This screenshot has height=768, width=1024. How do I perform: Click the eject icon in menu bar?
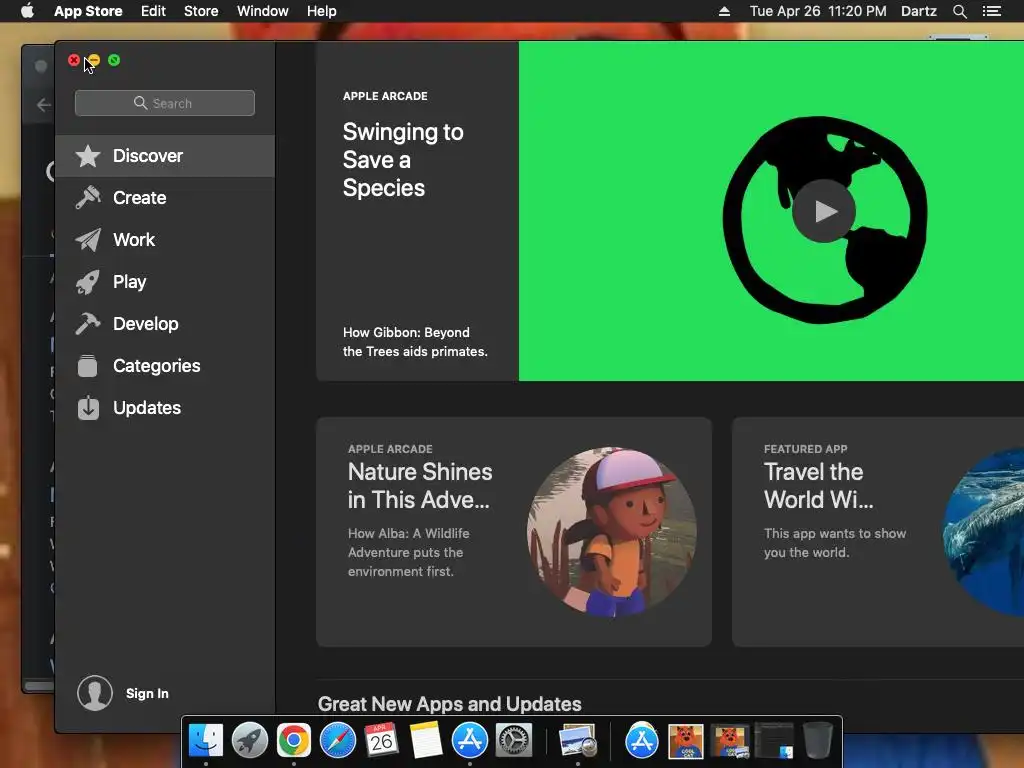[724, 11]
